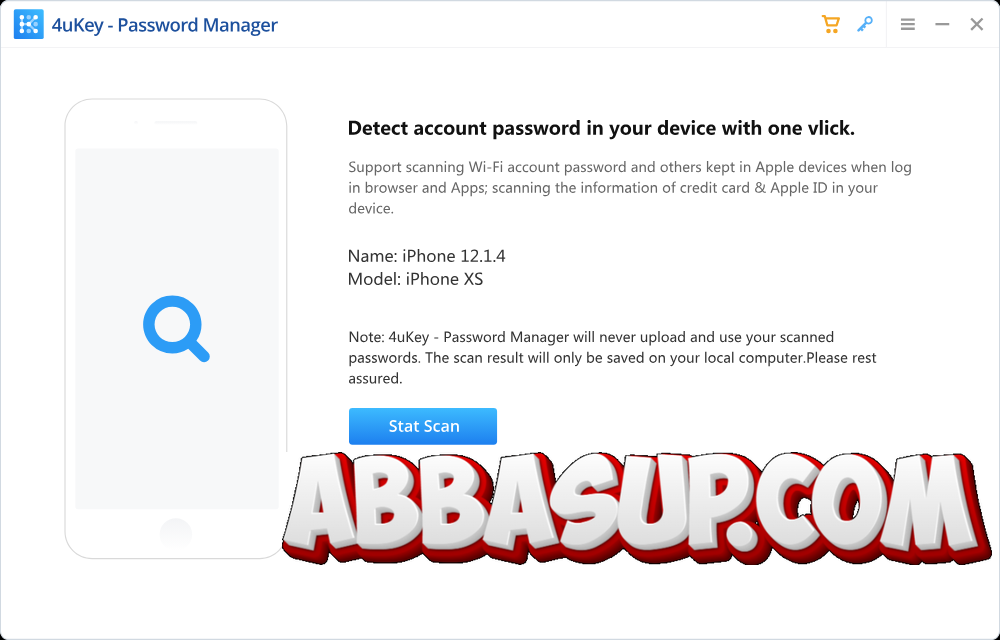Click the 4uKey app logo icon
Image resolution: width=1000 pixels, height=640 pixels.
tap(28, 24)
